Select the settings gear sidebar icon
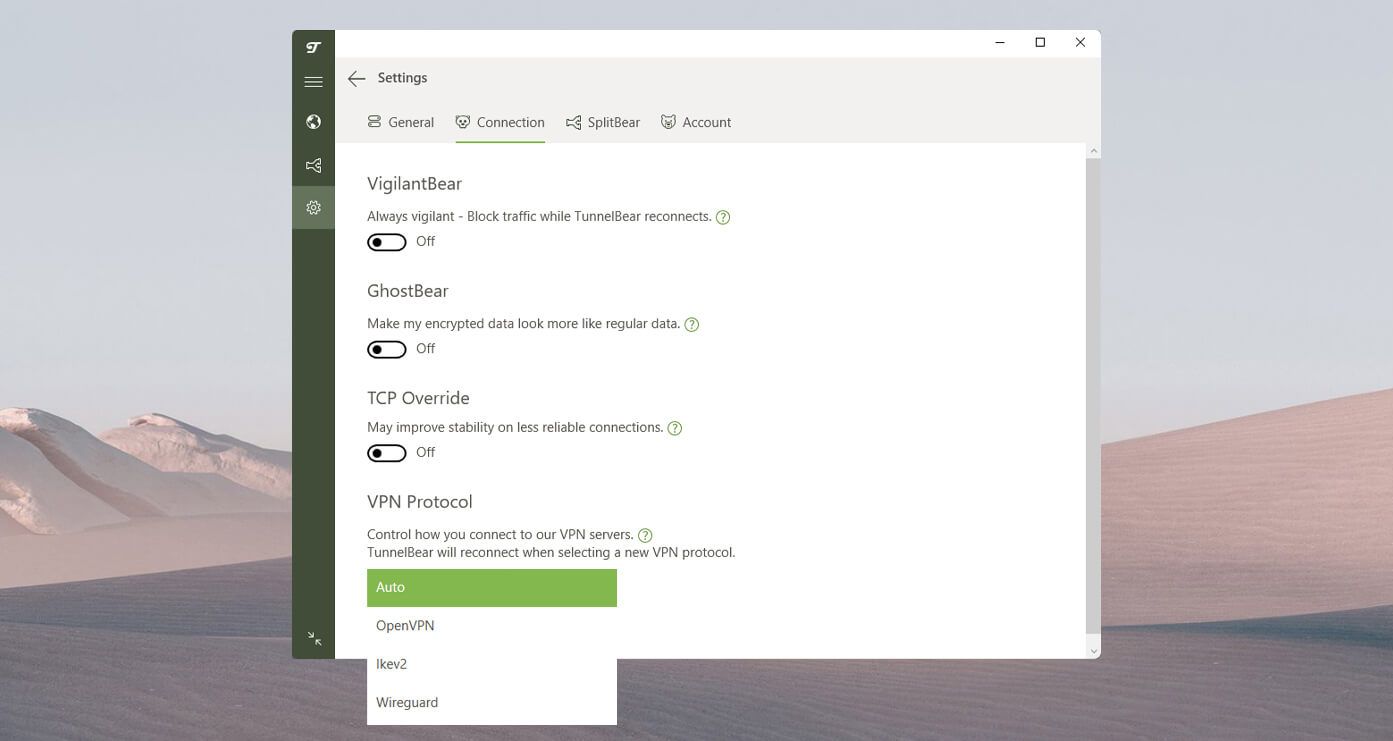The height and width of the screenshot is (741, 1393). point(313,208)
